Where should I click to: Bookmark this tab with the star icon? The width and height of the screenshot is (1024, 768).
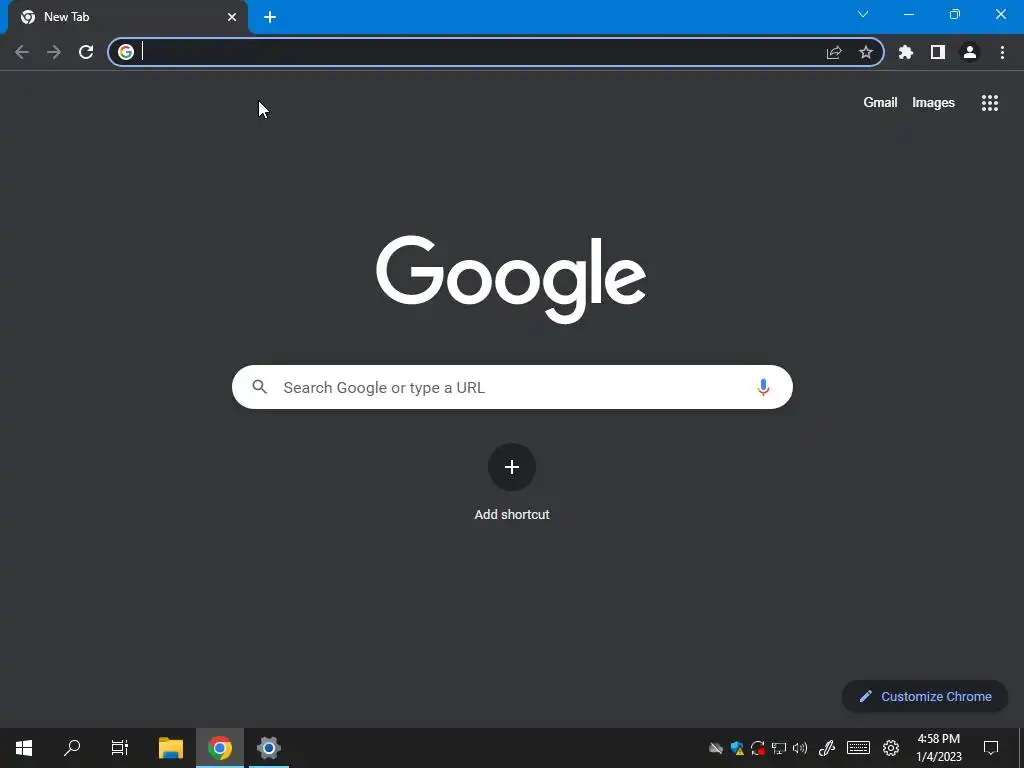(x=866, y=52)
